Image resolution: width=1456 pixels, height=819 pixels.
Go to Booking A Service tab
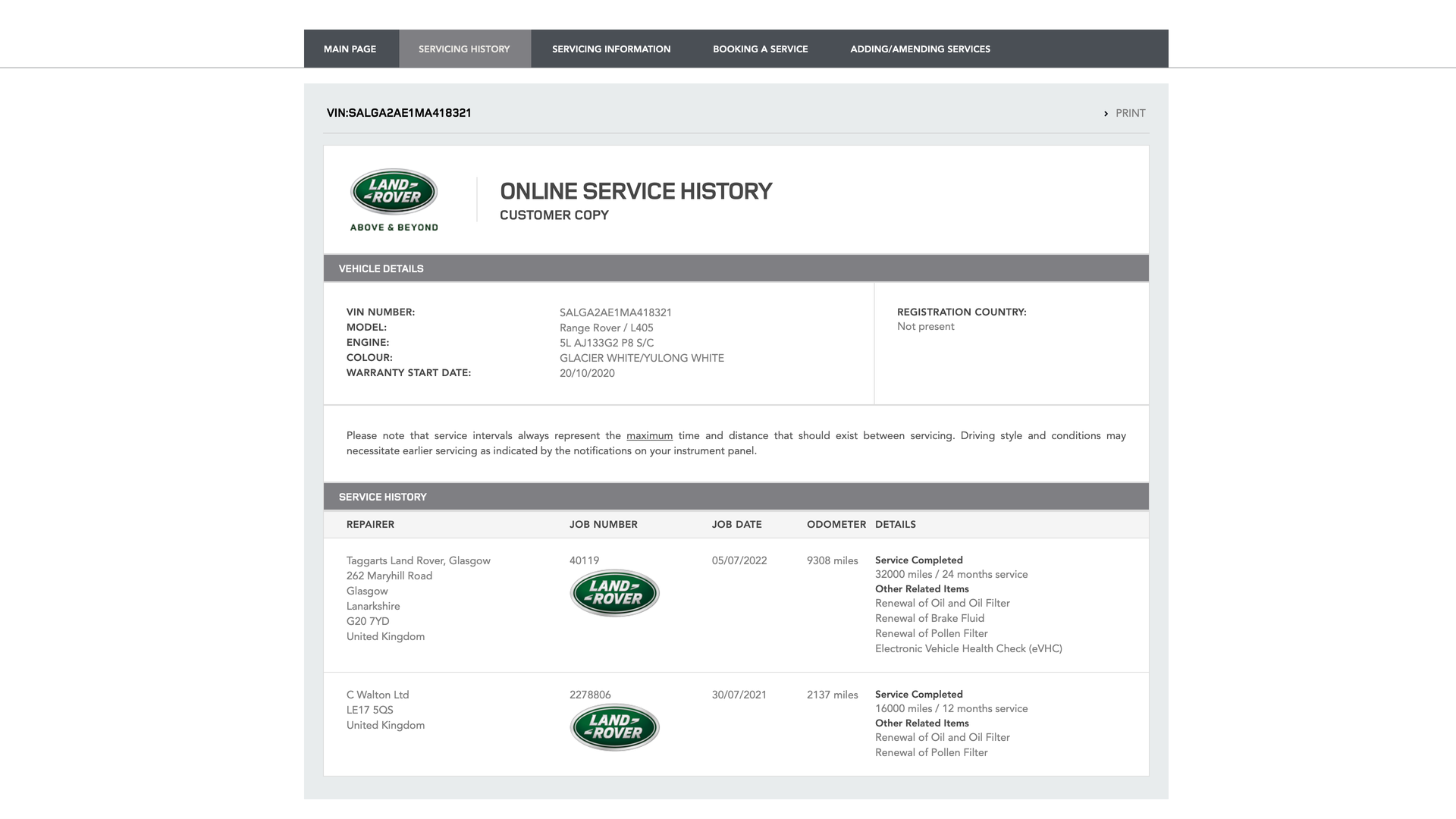760,49
